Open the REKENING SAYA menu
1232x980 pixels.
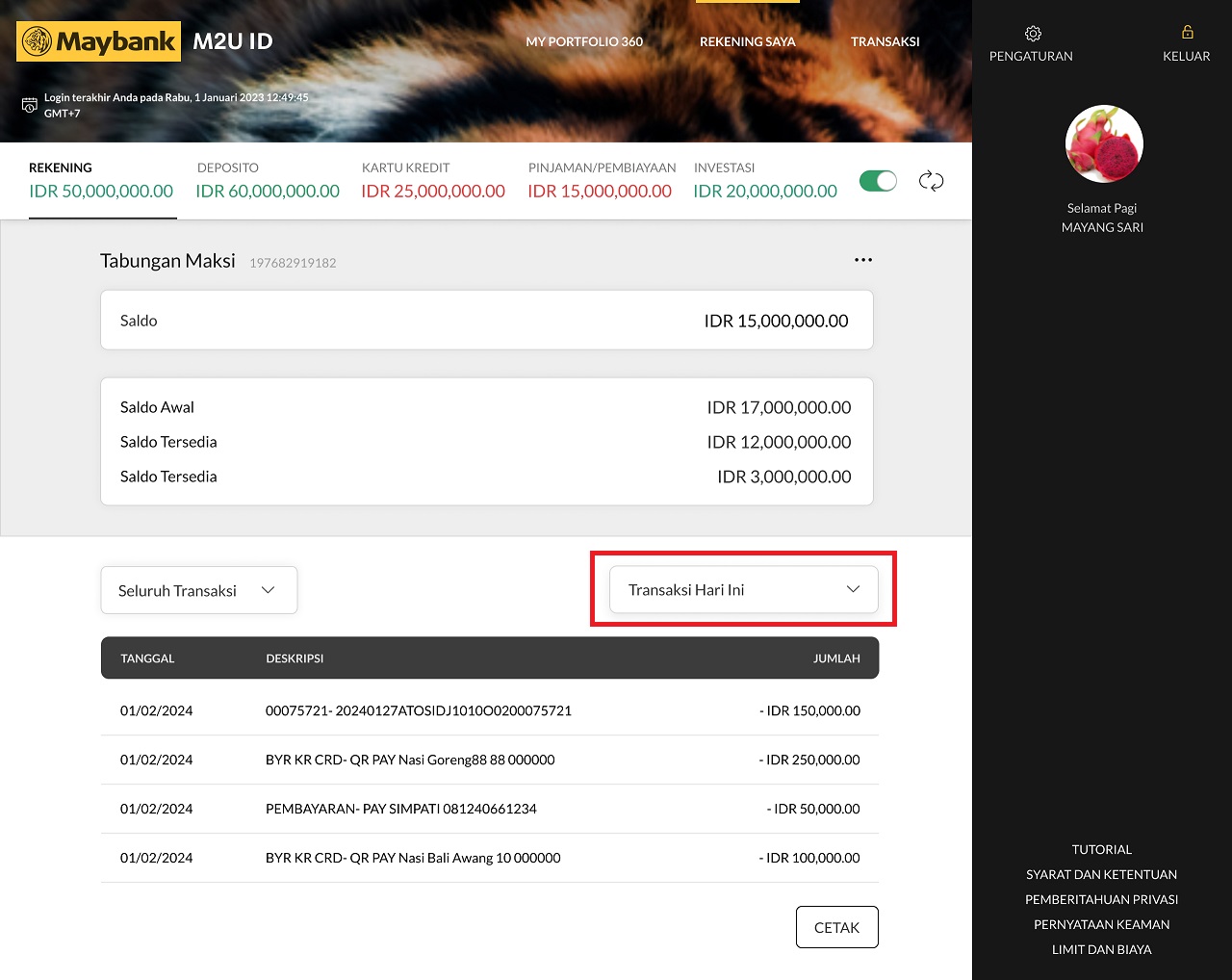pos(748,41)
